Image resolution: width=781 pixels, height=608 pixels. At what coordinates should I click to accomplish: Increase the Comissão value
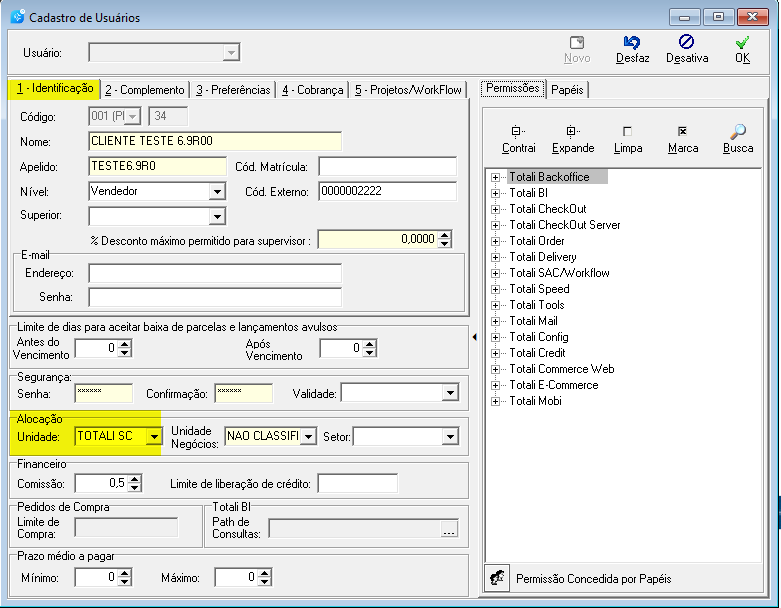tap(135, 479)
